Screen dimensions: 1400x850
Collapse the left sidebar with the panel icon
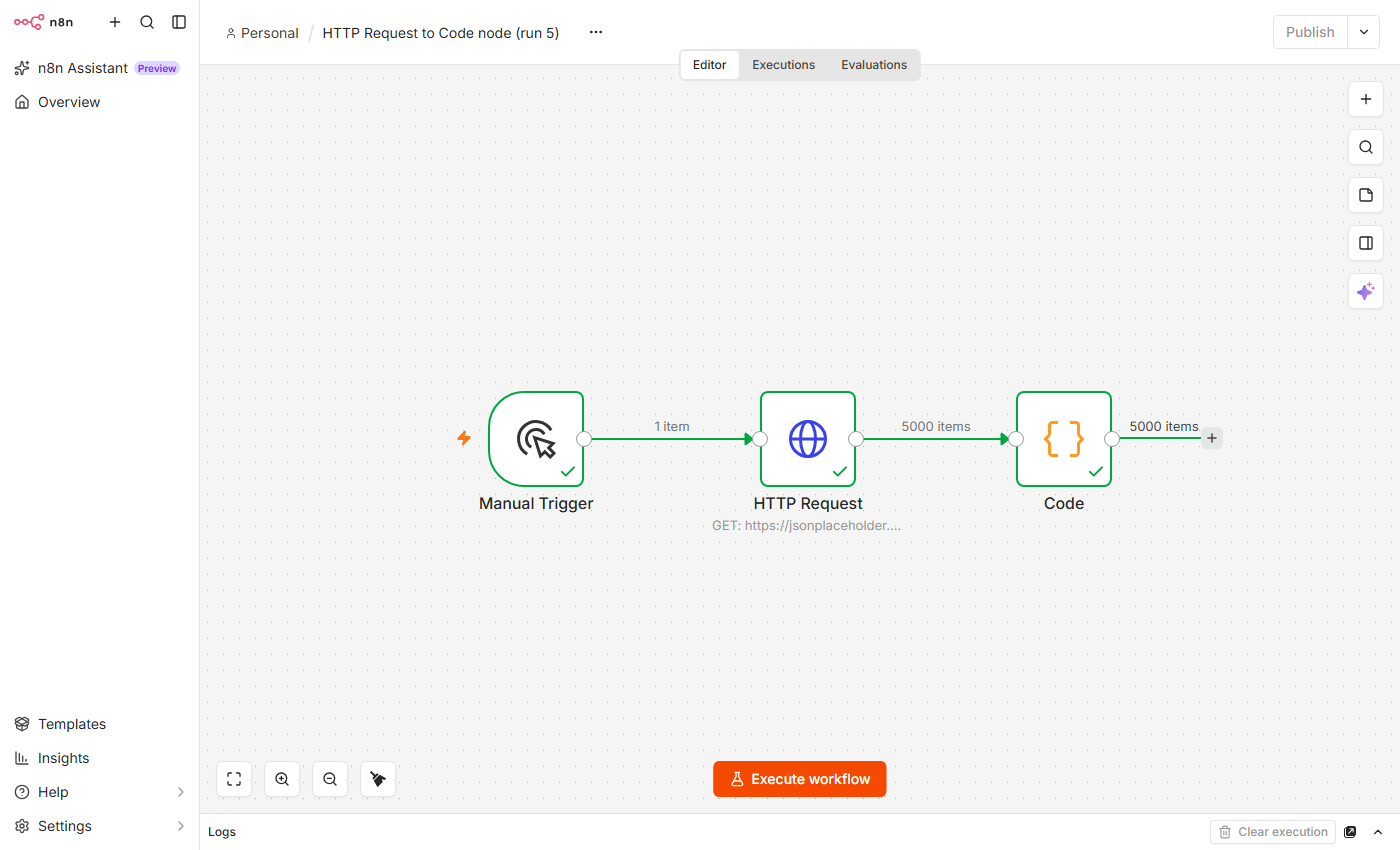click(x=179, y=22)
